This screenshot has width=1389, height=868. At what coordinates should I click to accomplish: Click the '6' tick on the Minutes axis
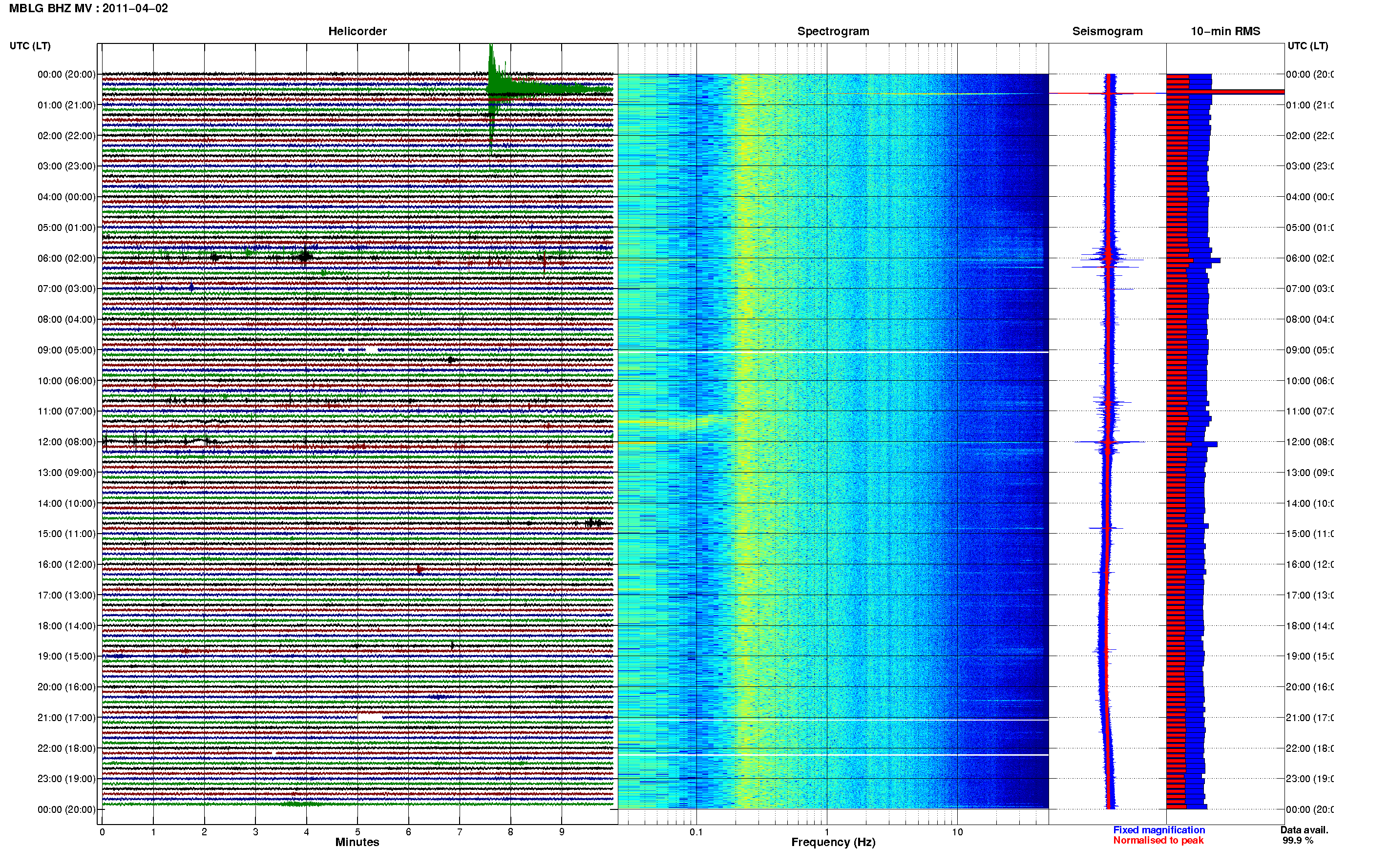click(408, 832)
